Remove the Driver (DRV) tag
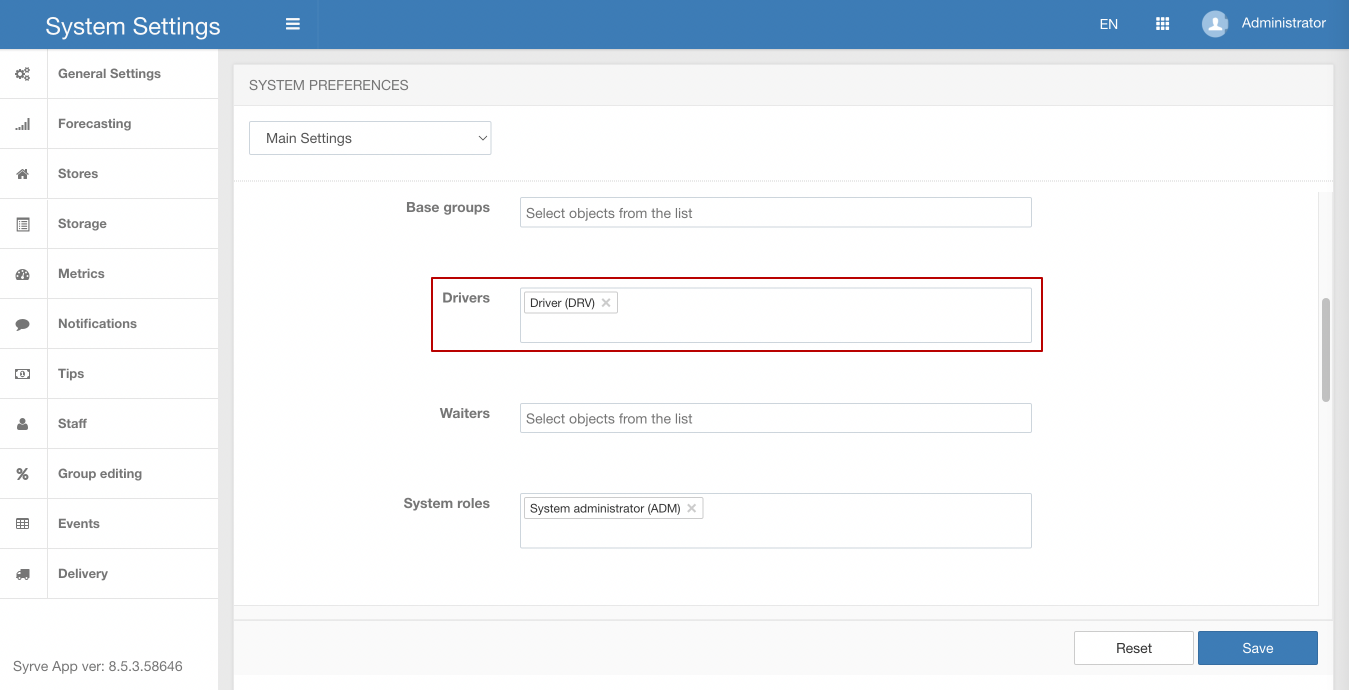This screenshot has height=690, width=1349. [606, 303]
